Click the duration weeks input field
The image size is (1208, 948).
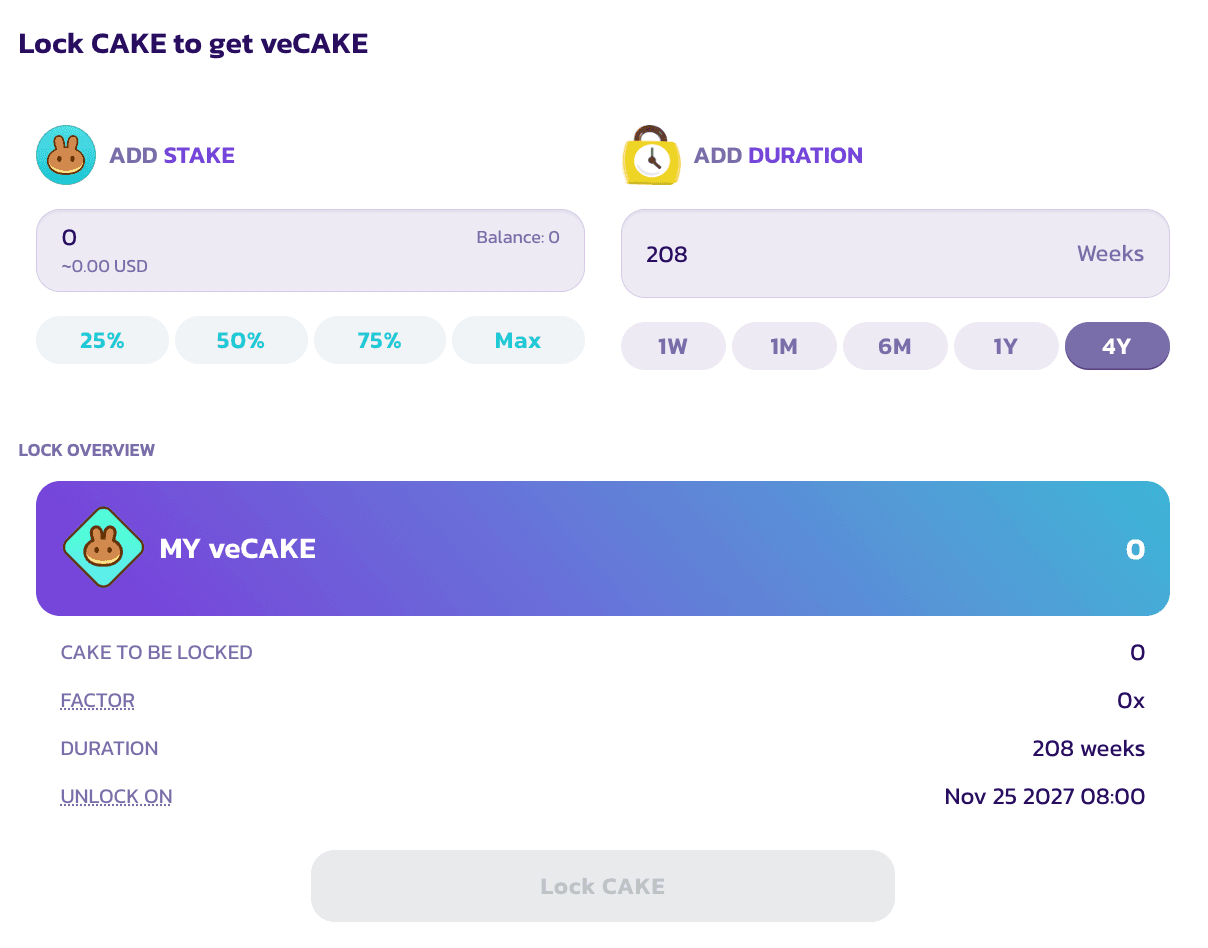(x=850, y=254)
